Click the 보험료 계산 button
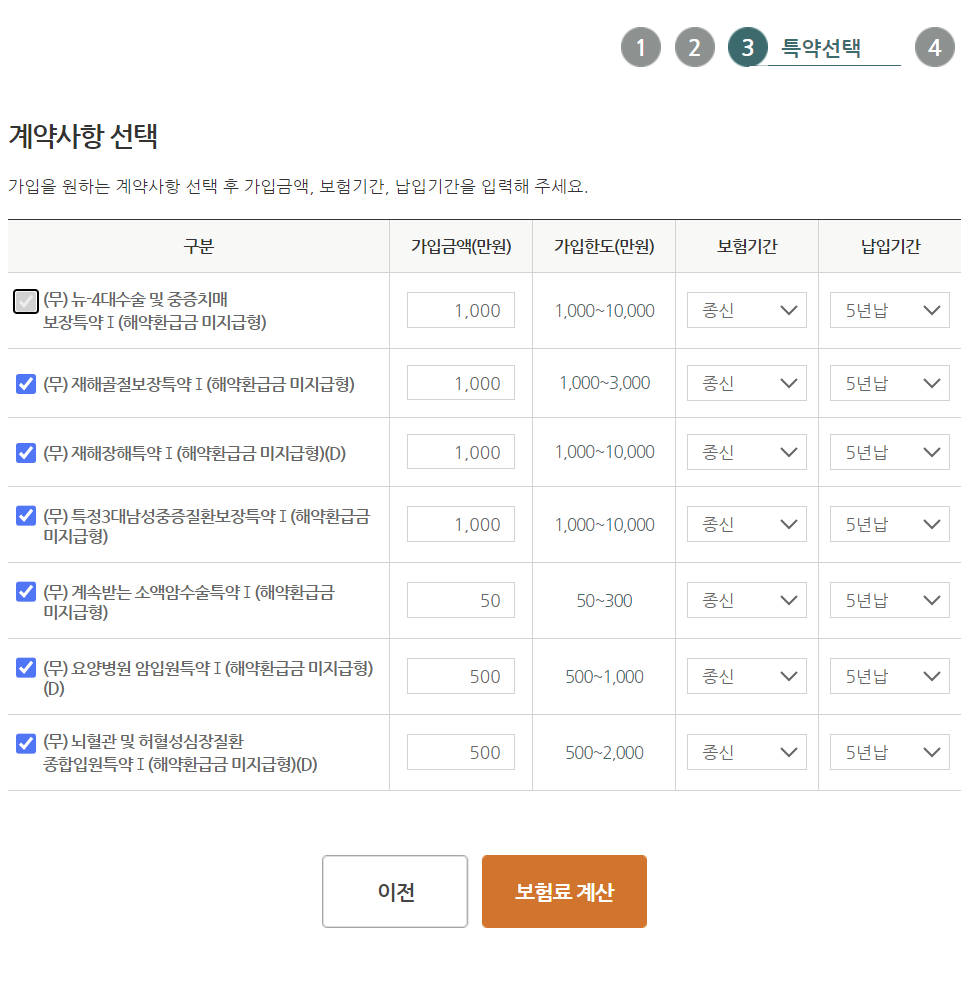Image resolution: width=970 pixels, height=984 pixels. pyautogui.click(x=564, y=891)
